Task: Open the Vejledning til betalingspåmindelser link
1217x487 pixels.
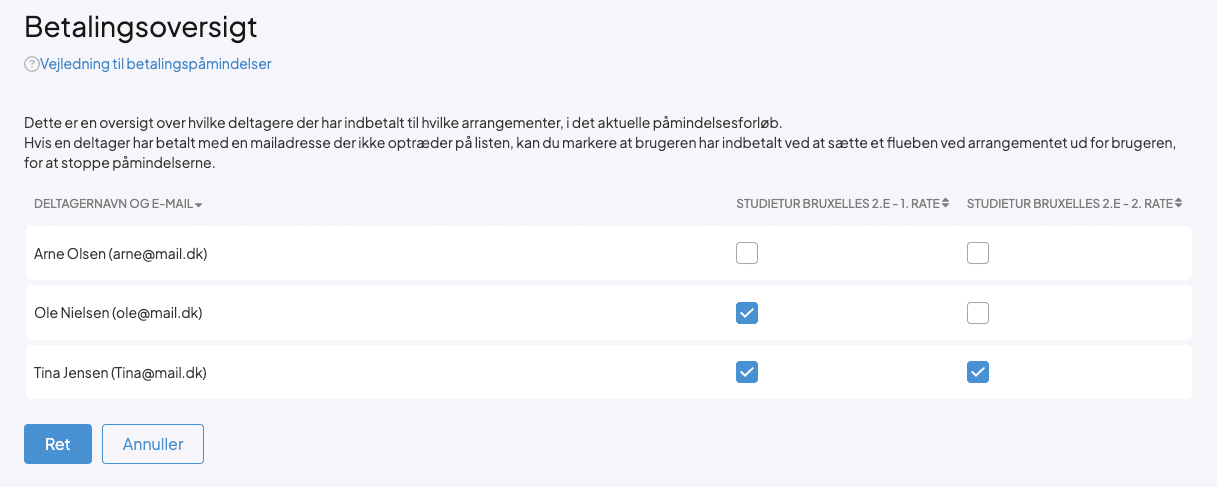Action: (x=156, y=64)
